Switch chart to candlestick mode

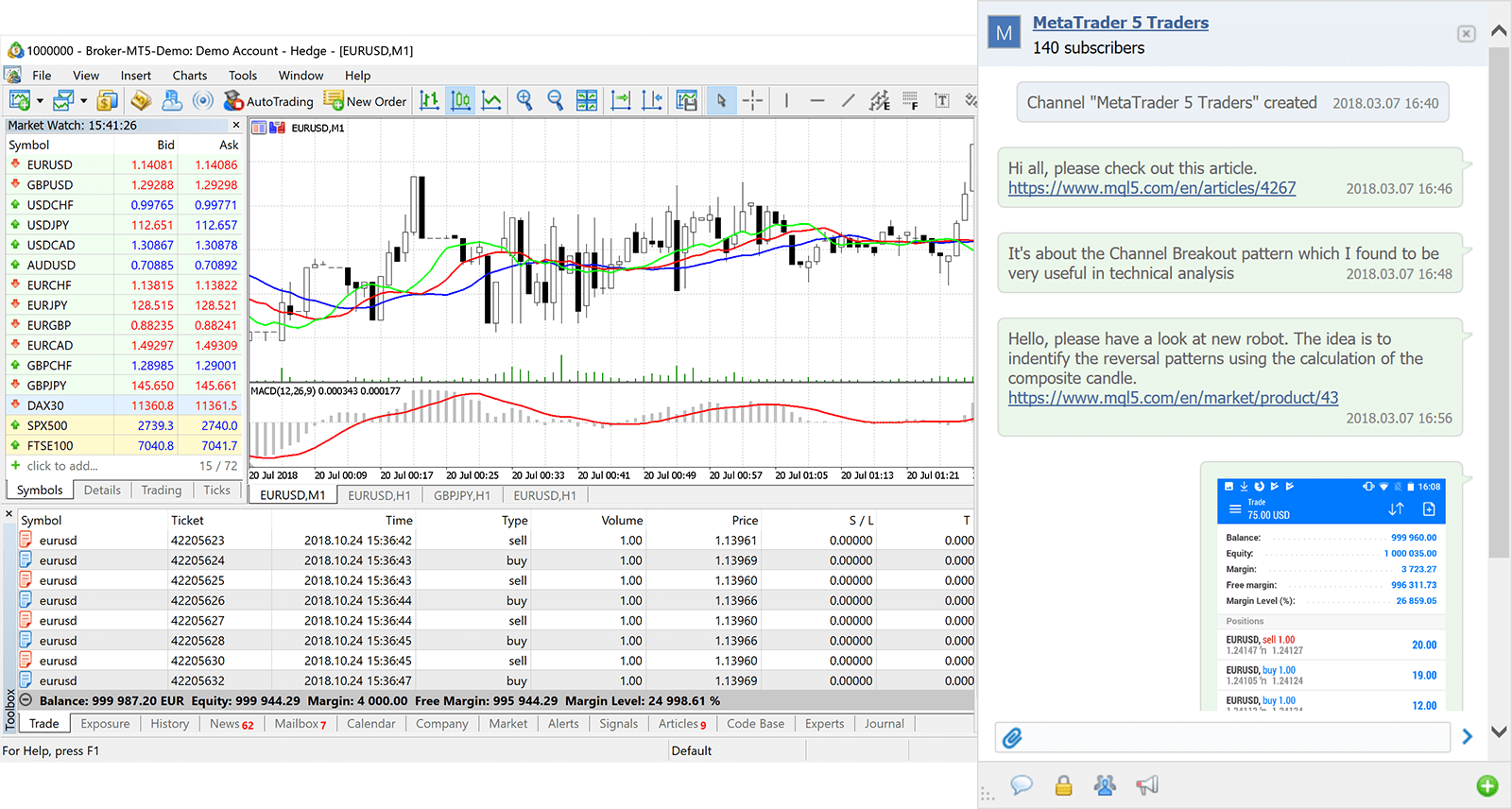[460, 100]
